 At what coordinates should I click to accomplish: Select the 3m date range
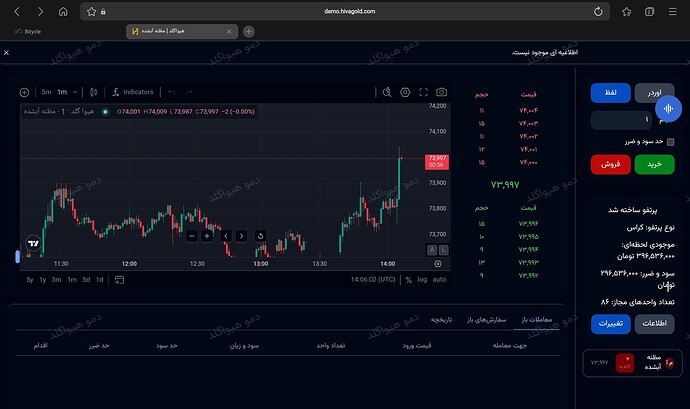click(x=56, y=280)
